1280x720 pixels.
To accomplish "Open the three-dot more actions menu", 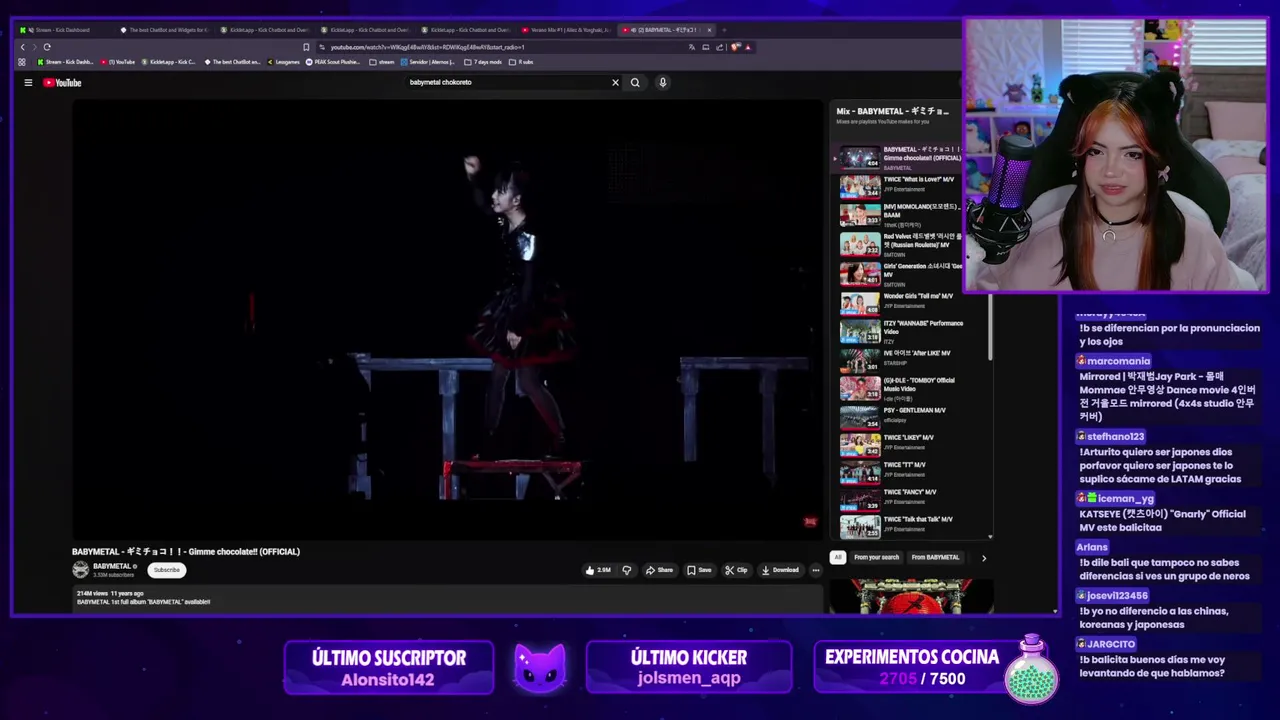I will (x=816, y=570).
